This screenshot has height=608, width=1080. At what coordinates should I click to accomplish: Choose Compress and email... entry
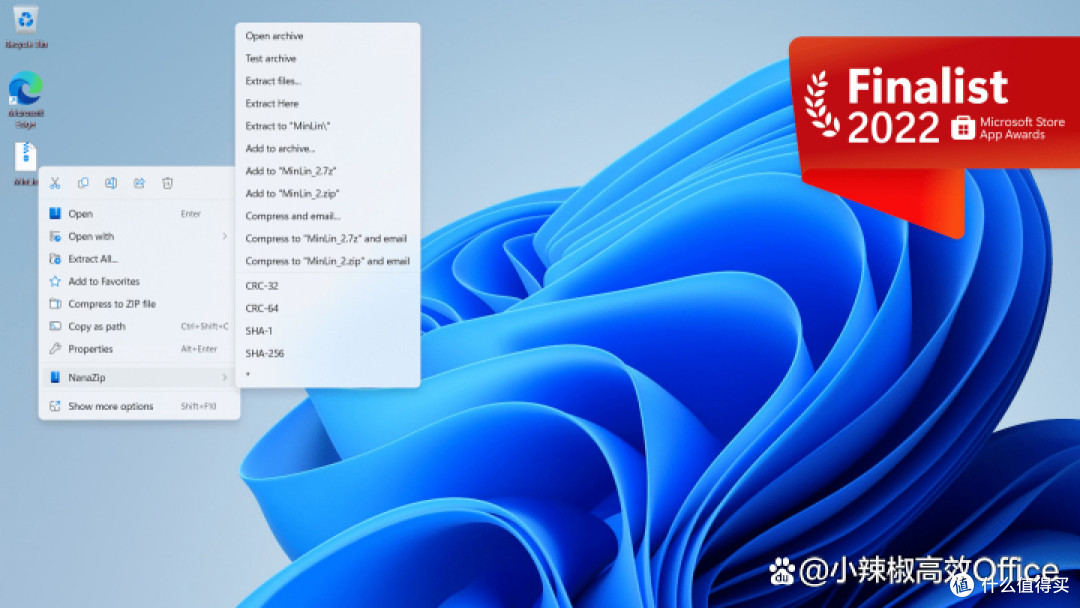[x=328, y=216]
